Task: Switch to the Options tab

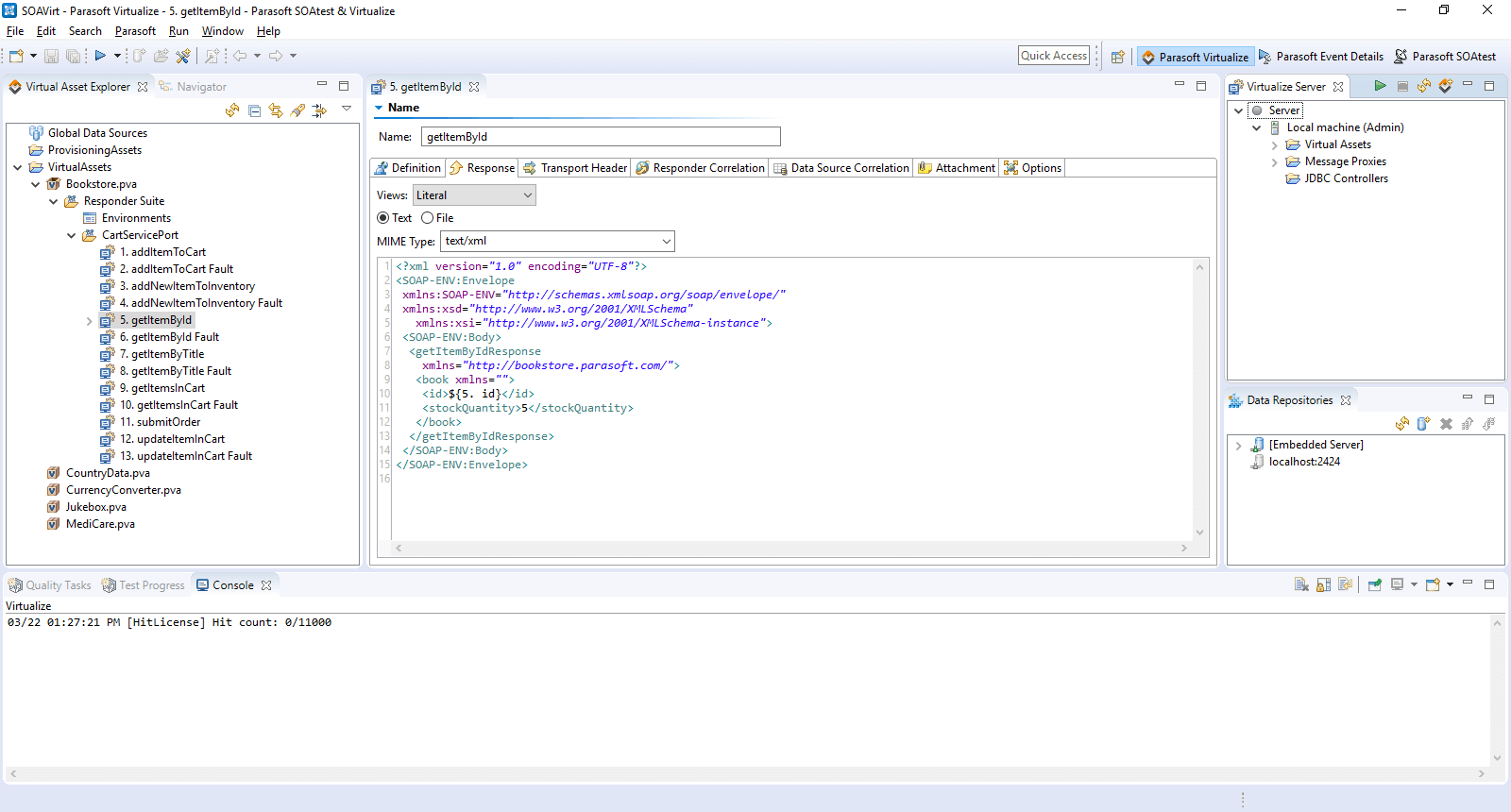Action: point(1033,168)
